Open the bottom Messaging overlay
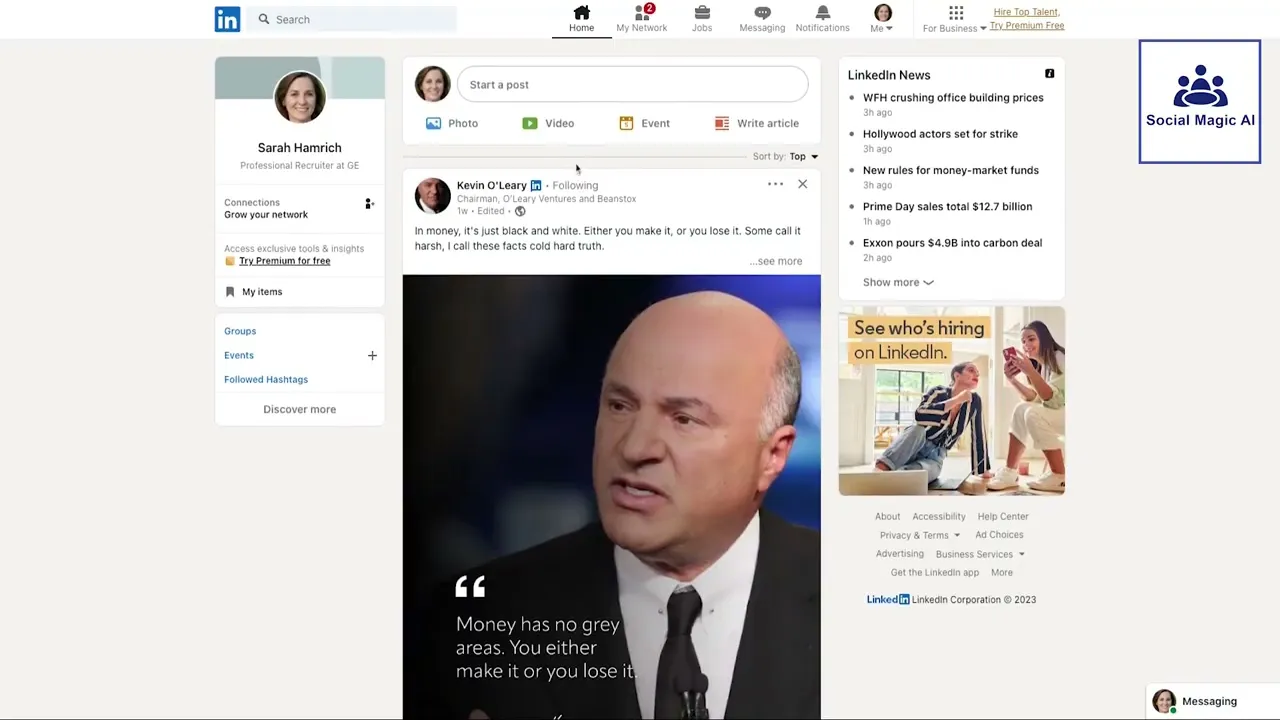Viewport: 1280px width, 720px height. click(1213, 701)
